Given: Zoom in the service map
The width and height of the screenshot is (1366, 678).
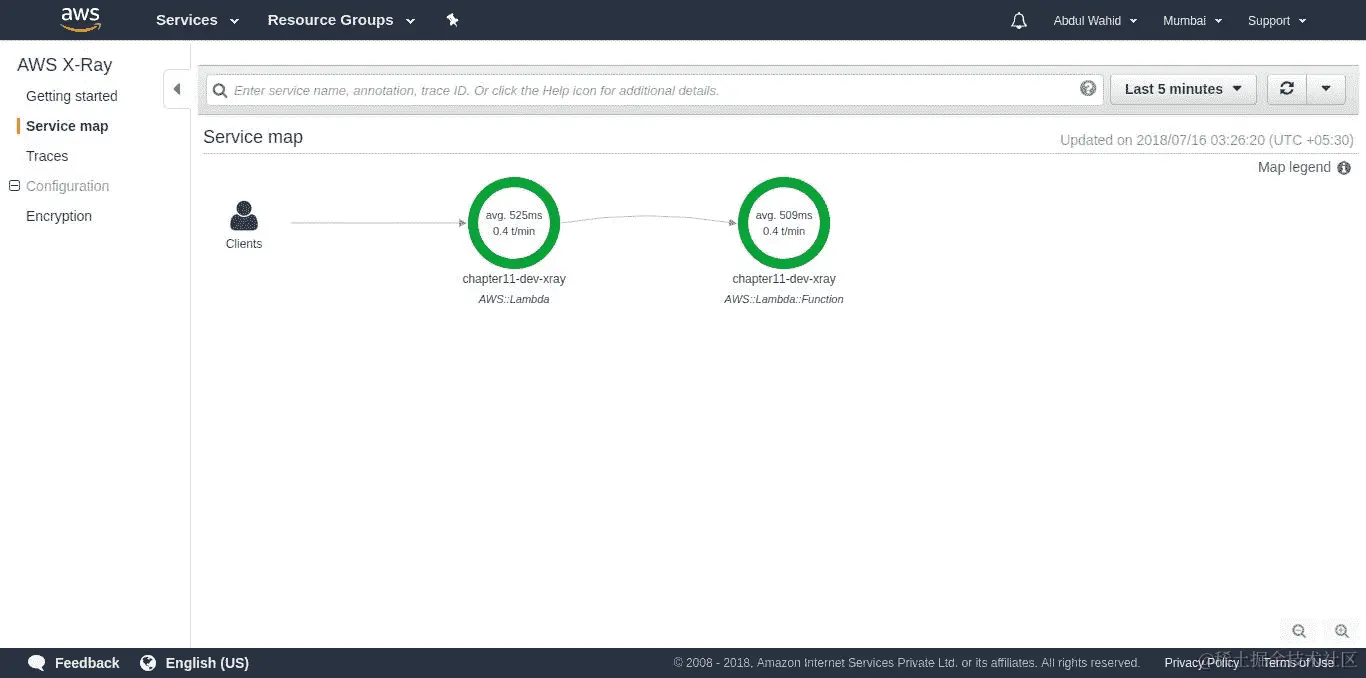Looking at the screenshot, I should click(x=1342, y=631).
